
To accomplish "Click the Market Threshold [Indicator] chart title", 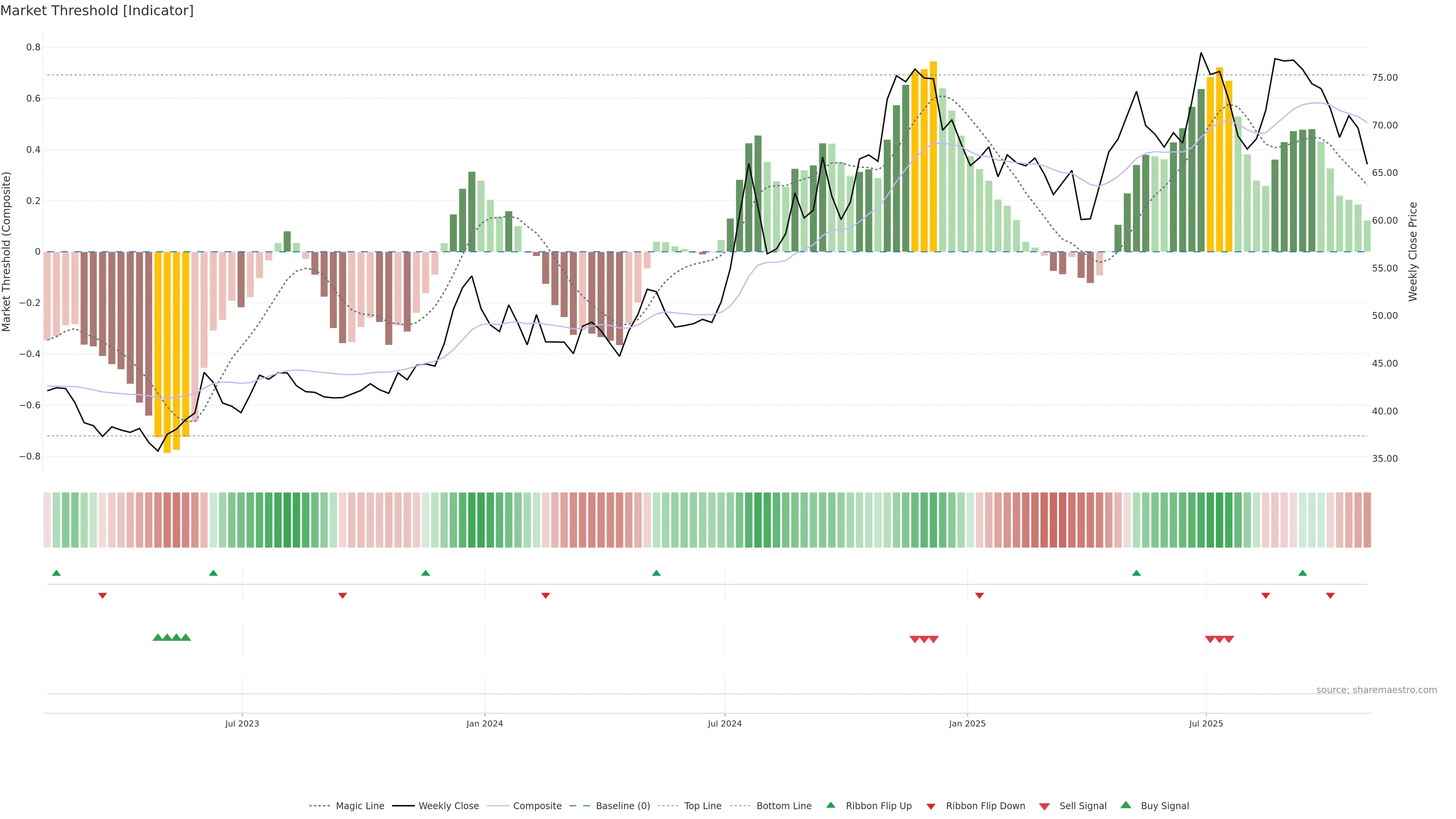I will 97,11.
